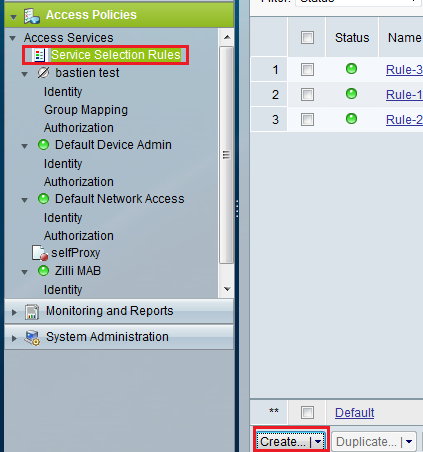This screenshot has width=423, height=452.
Task: Click green status icon of Zilli MAB
Action: (x=43, y=271)
